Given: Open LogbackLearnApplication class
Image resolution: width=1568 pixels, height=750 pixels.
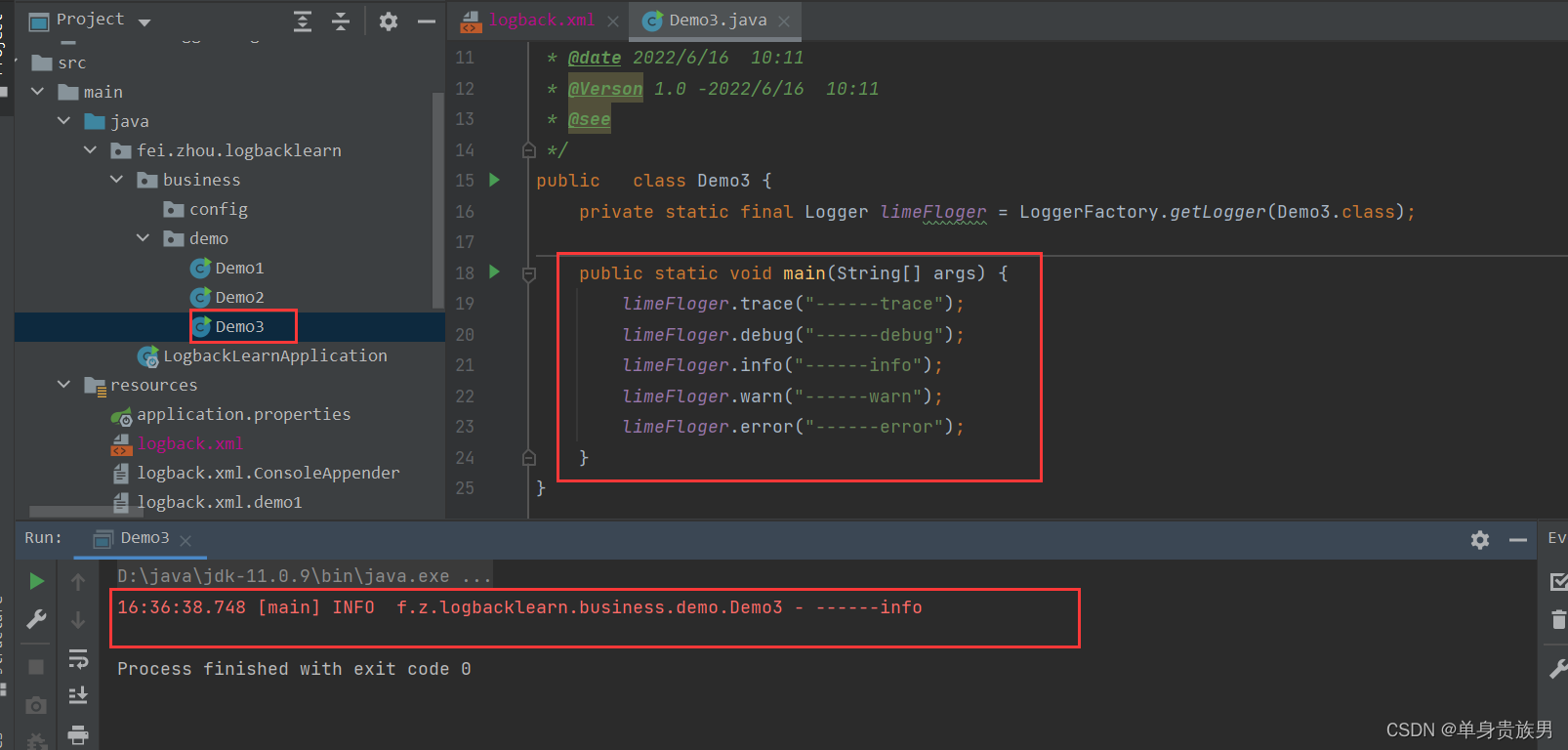Looking at the screenshot, I should click(275, 355).
